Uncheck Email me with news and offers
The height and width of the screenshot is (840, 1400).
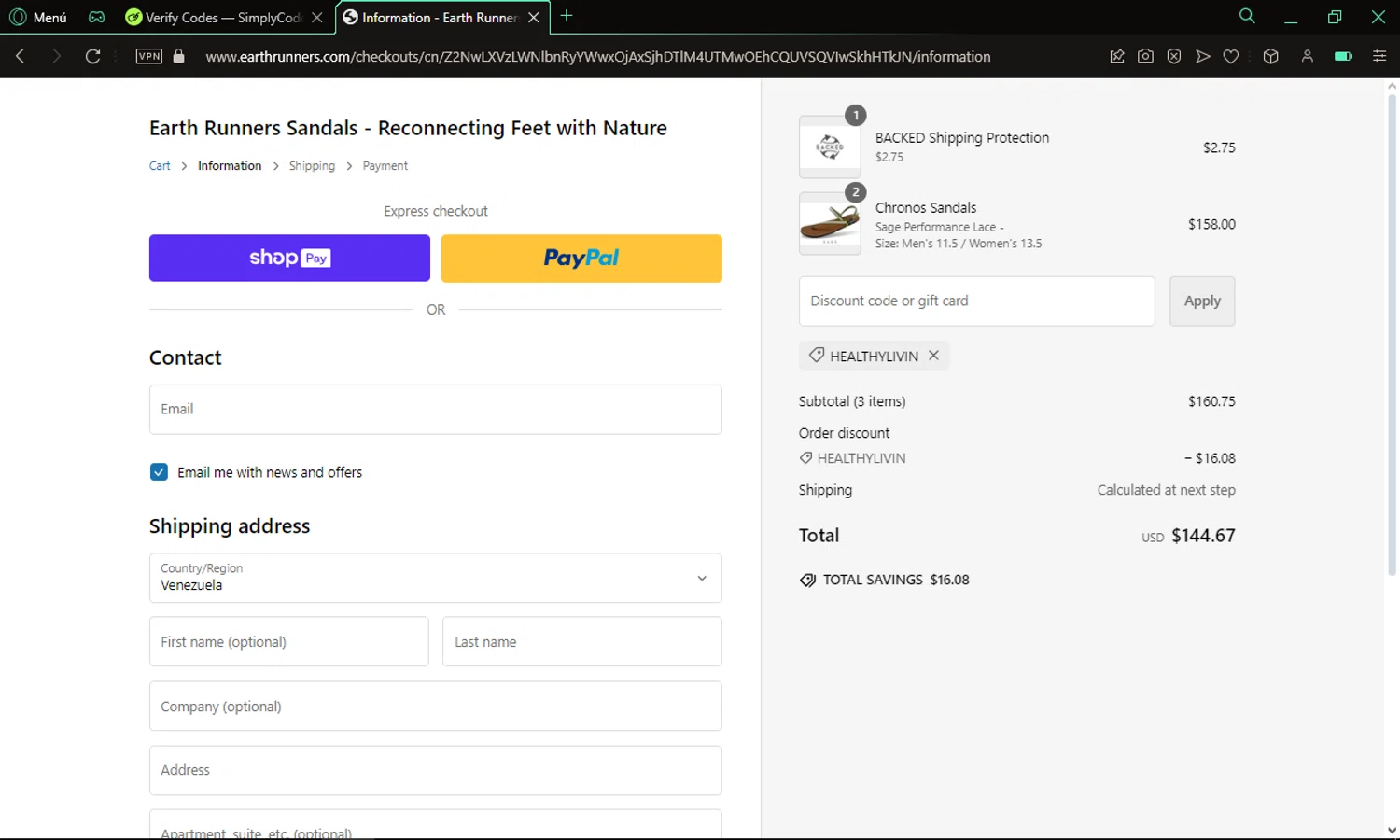point(159,472)
